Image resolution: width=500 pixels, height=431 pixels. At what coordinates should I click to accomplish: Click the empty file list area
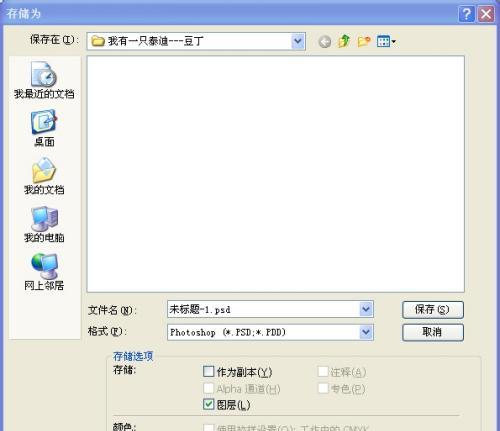(x=276, y=174)
